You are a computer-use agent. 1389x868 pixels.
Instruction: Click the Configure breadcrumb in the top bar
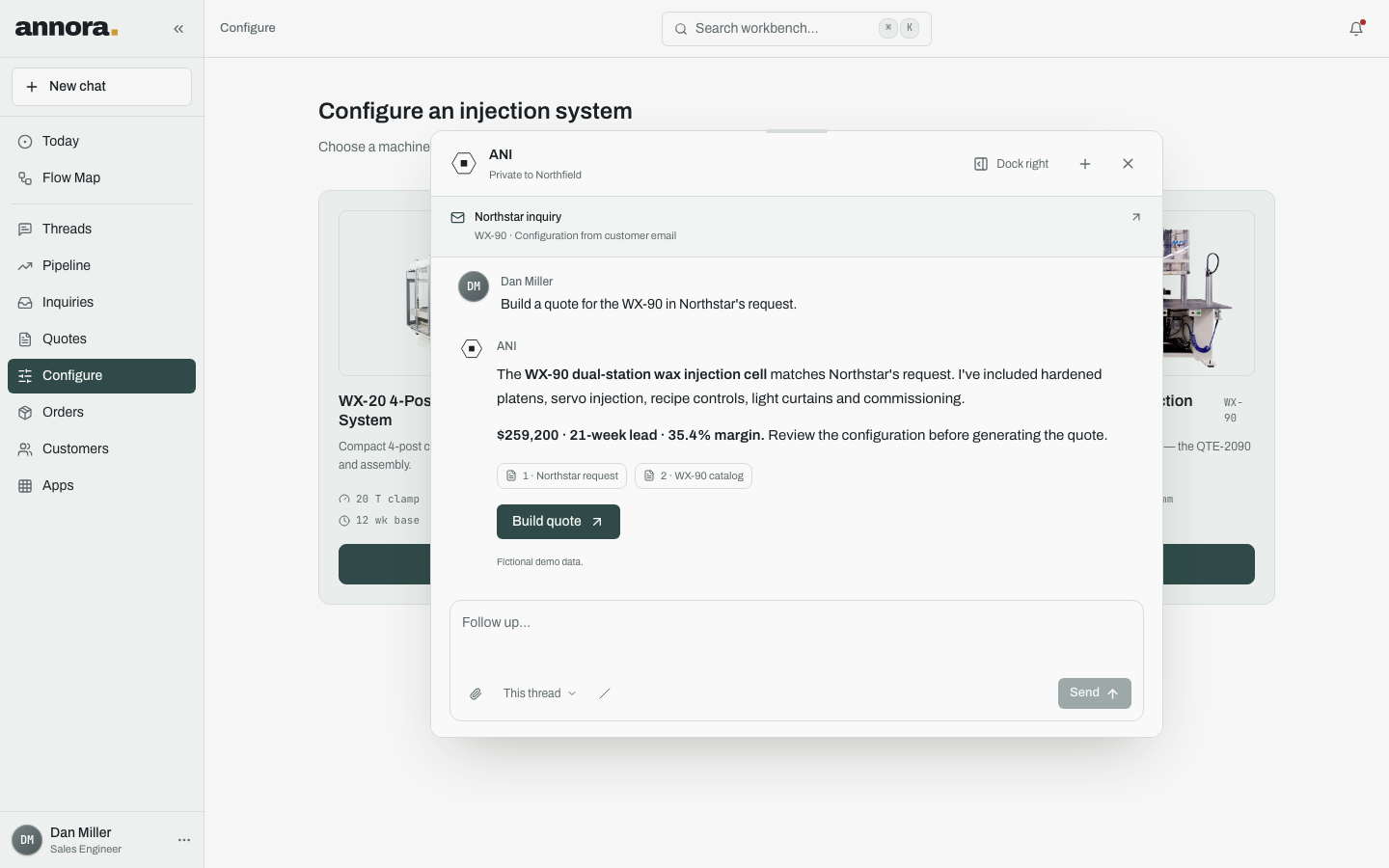[248, 28]
